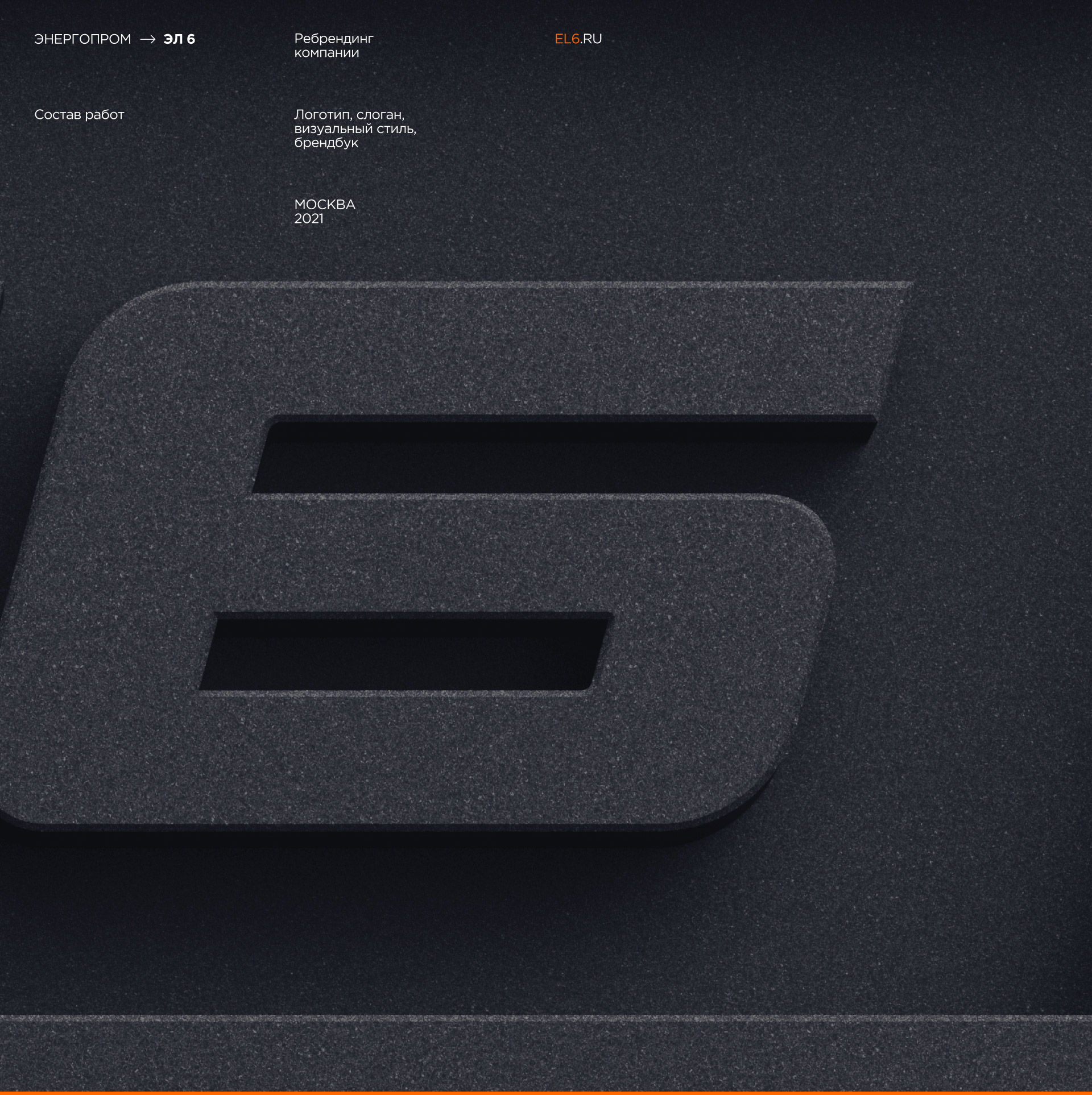Click the arrow icon after ЭНЕРГОПРОМ
1092x1095 pixels.
(x=147, y=39)
